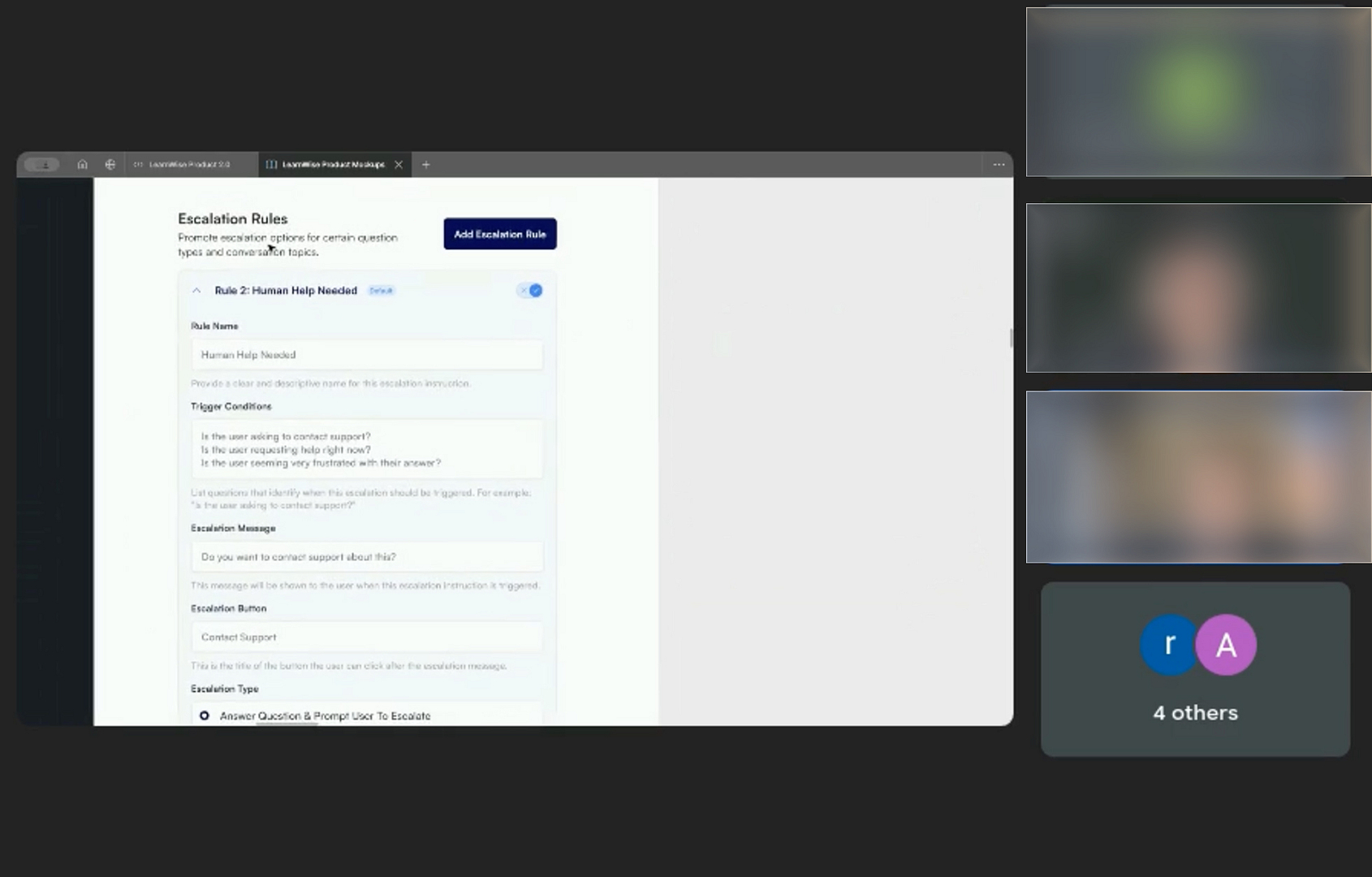The image size is (1372, 877).
Task: Click the home icon in the tab bar
Action: point(82,164)
